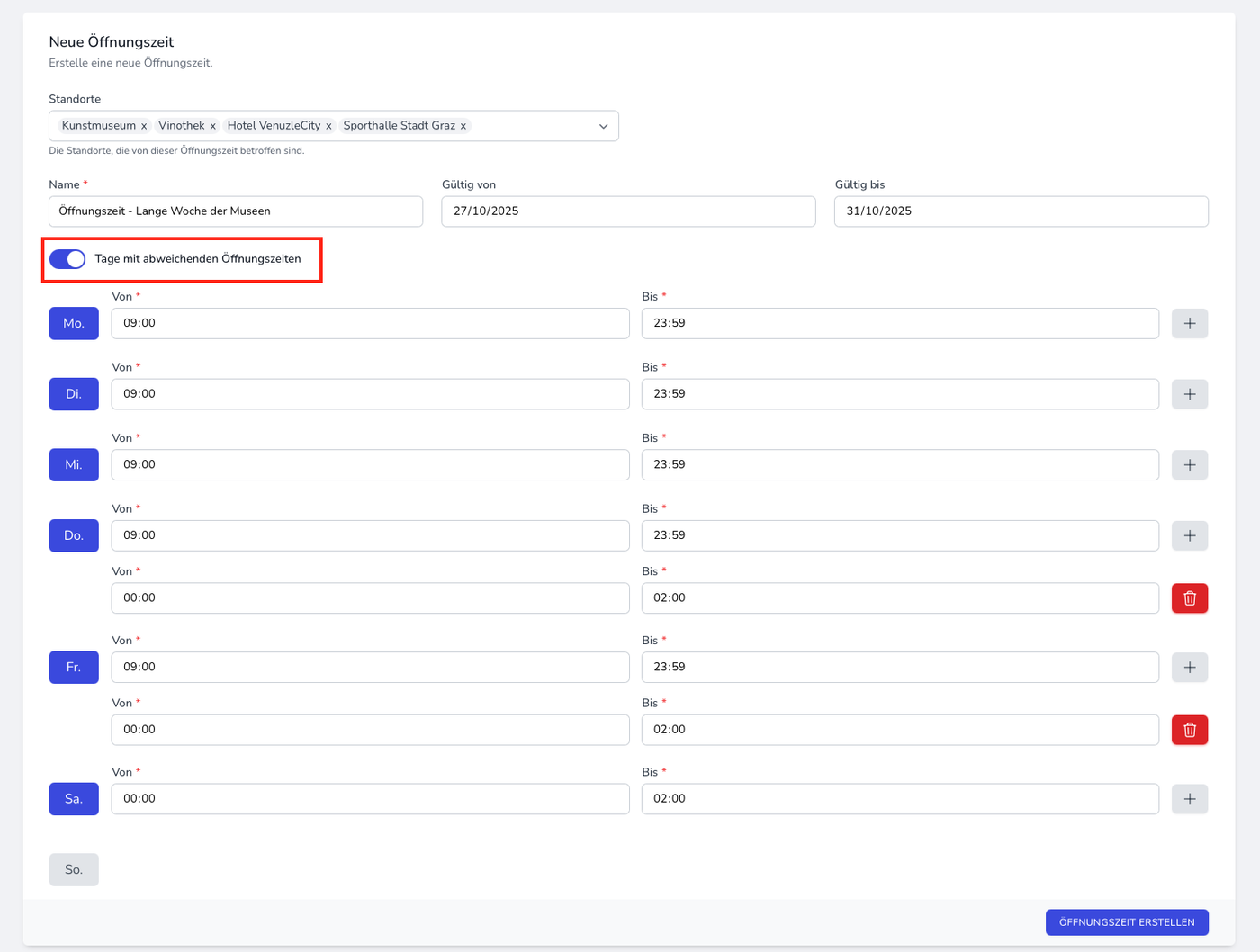The image size is (1260, 952).
Task: Toggle the Fr. day button
Action: 74,668
